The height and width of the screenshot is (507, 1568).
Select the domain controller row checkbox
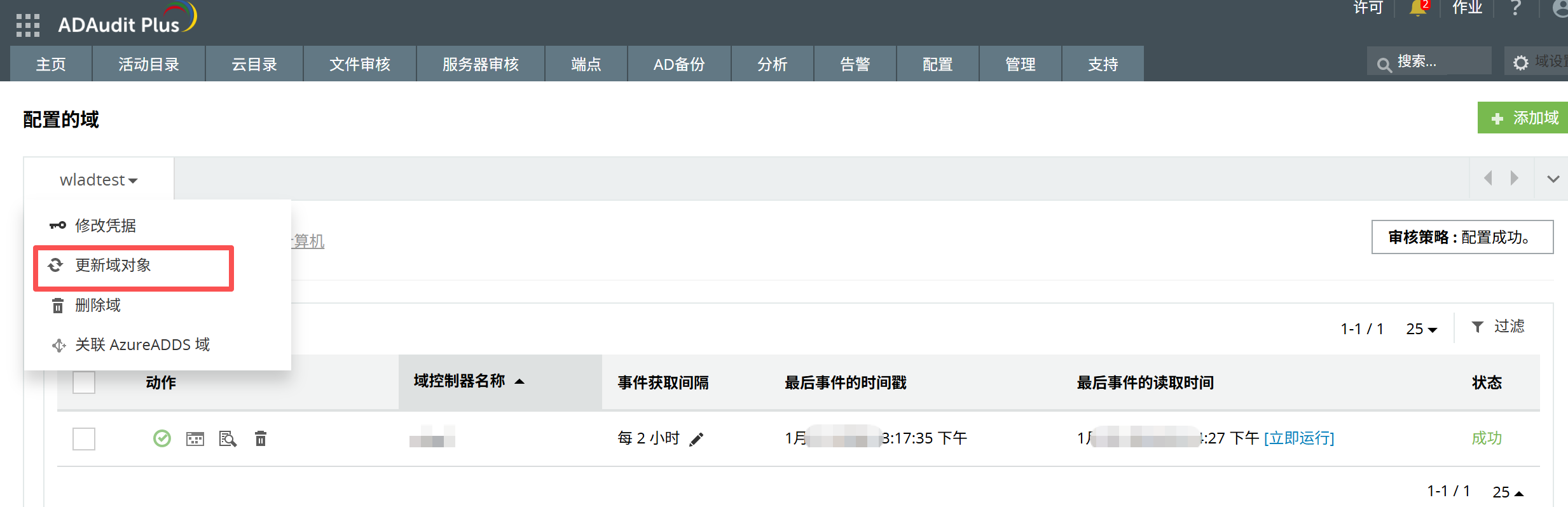84,438
